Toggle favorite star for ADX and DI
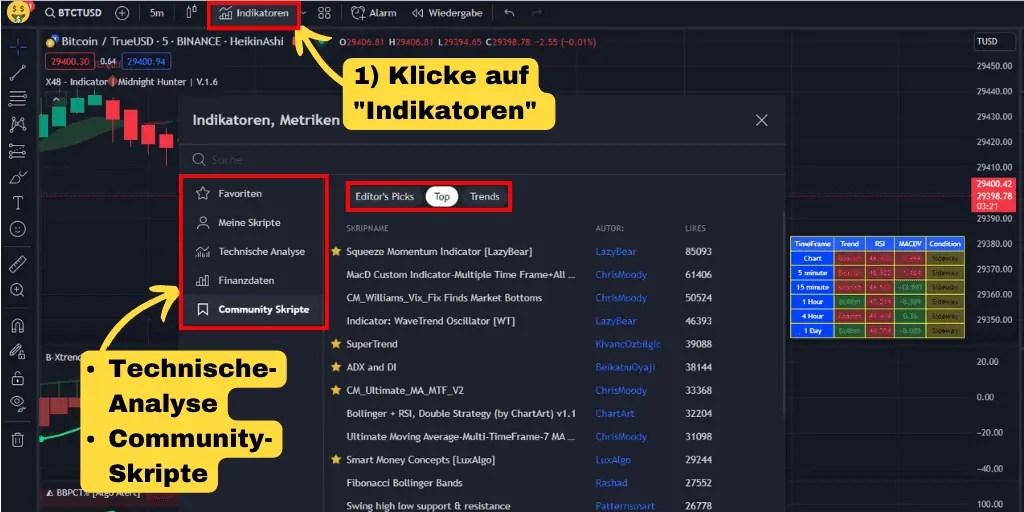 coord(336,367)
